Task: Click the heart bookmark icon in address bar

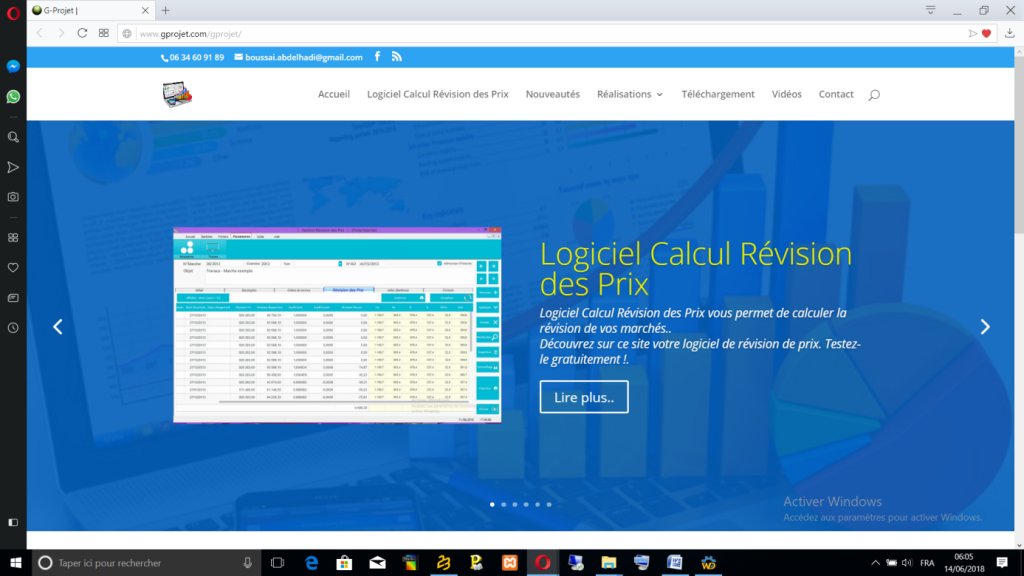Action: [x=986, y=33]
